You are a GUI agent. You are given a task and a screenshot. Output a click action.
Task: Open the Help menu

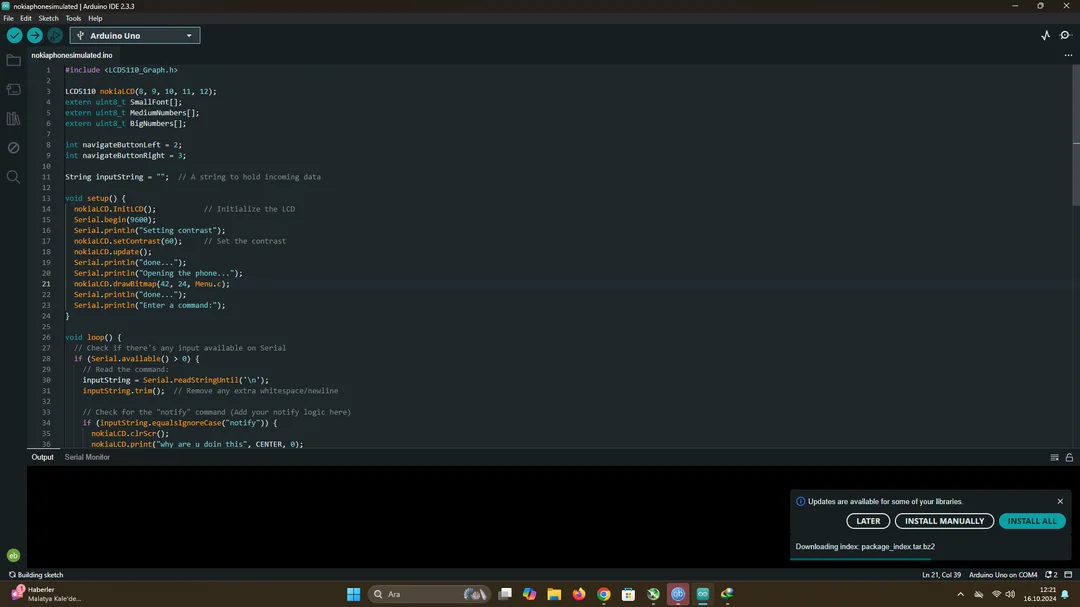coord(95,19)
